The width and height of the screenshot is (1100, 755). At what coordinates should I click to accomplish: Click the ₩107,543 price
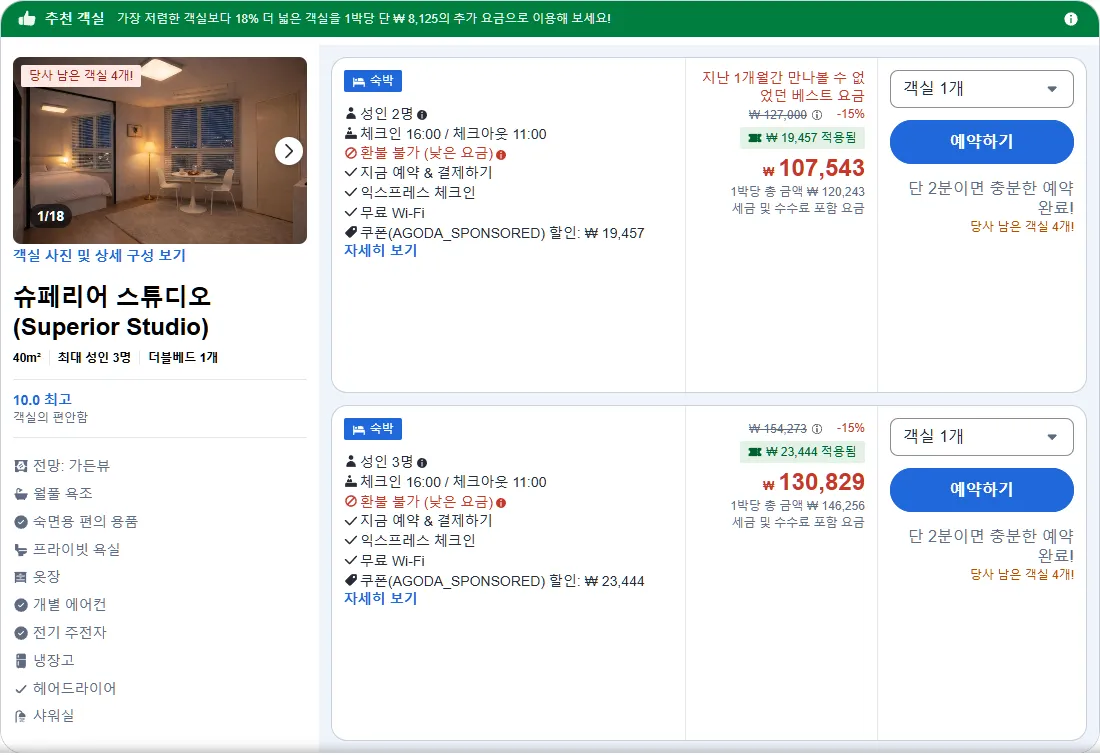click(814, 168)
